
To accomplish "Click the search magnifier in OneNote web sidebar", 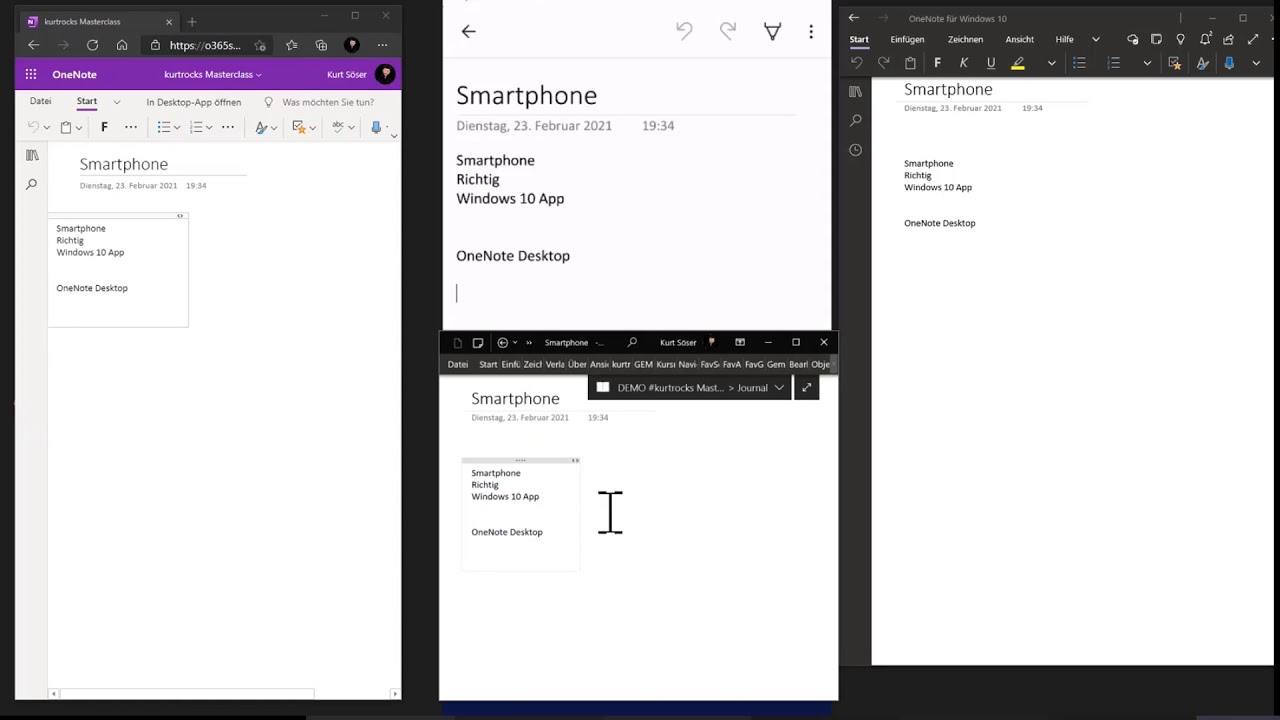I will coord(32,184).
